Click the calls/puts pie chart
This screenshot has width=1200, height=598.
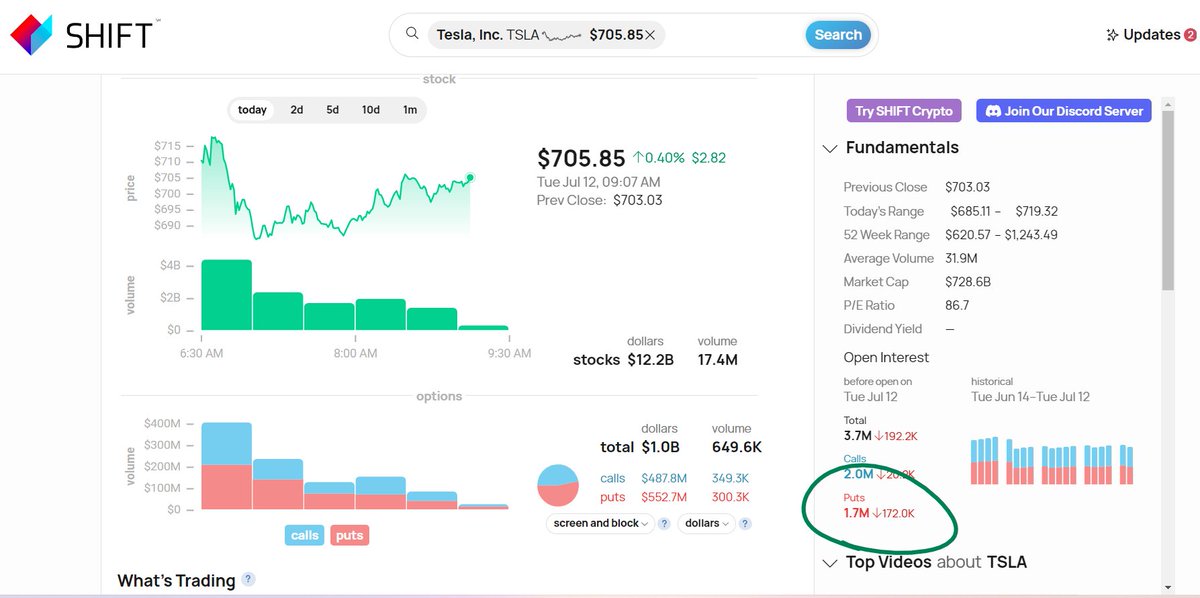(x=558, y=486)
